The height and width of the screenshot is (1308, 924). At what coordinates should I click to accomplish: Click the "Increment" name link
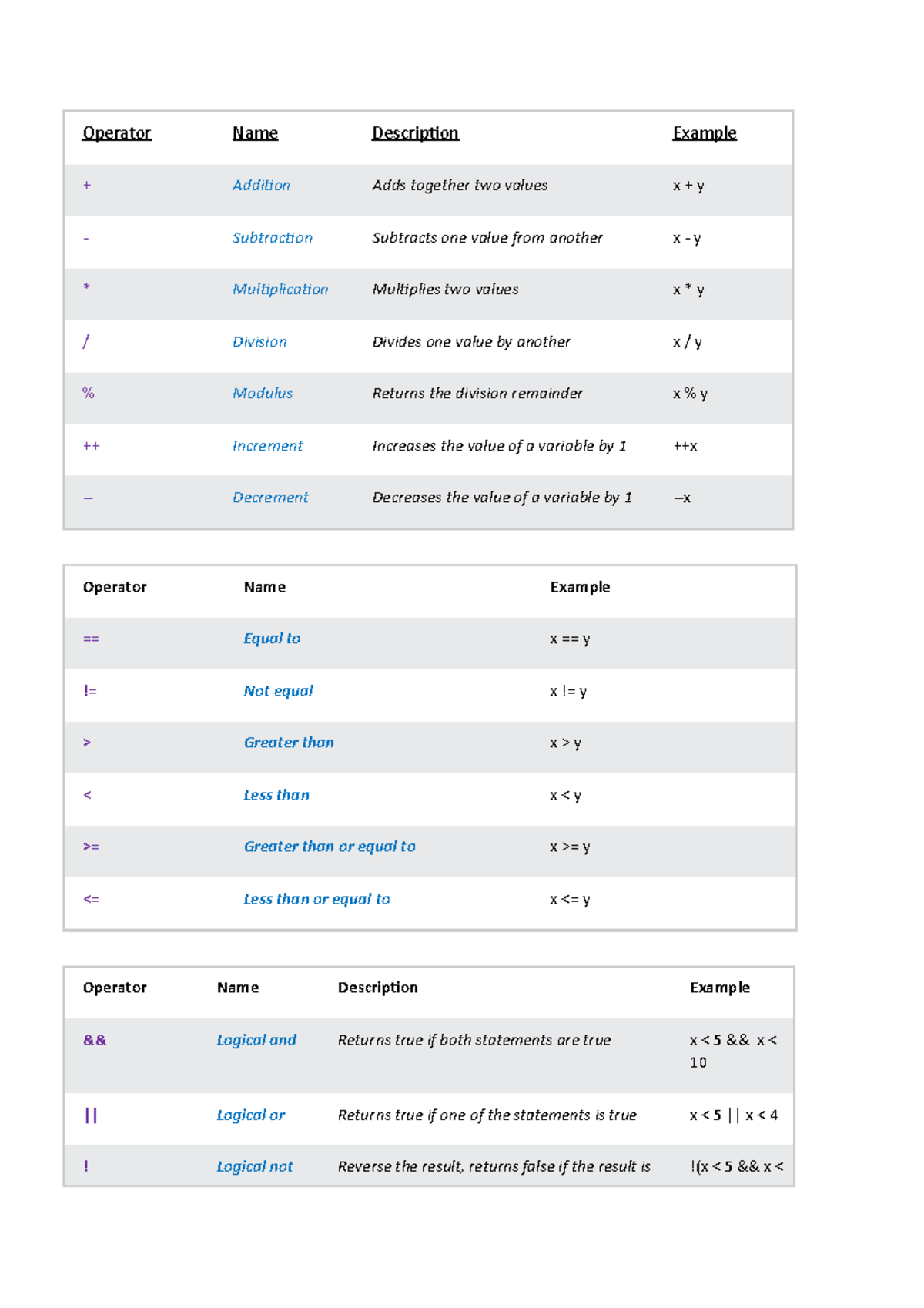click(x=267, y=446)
